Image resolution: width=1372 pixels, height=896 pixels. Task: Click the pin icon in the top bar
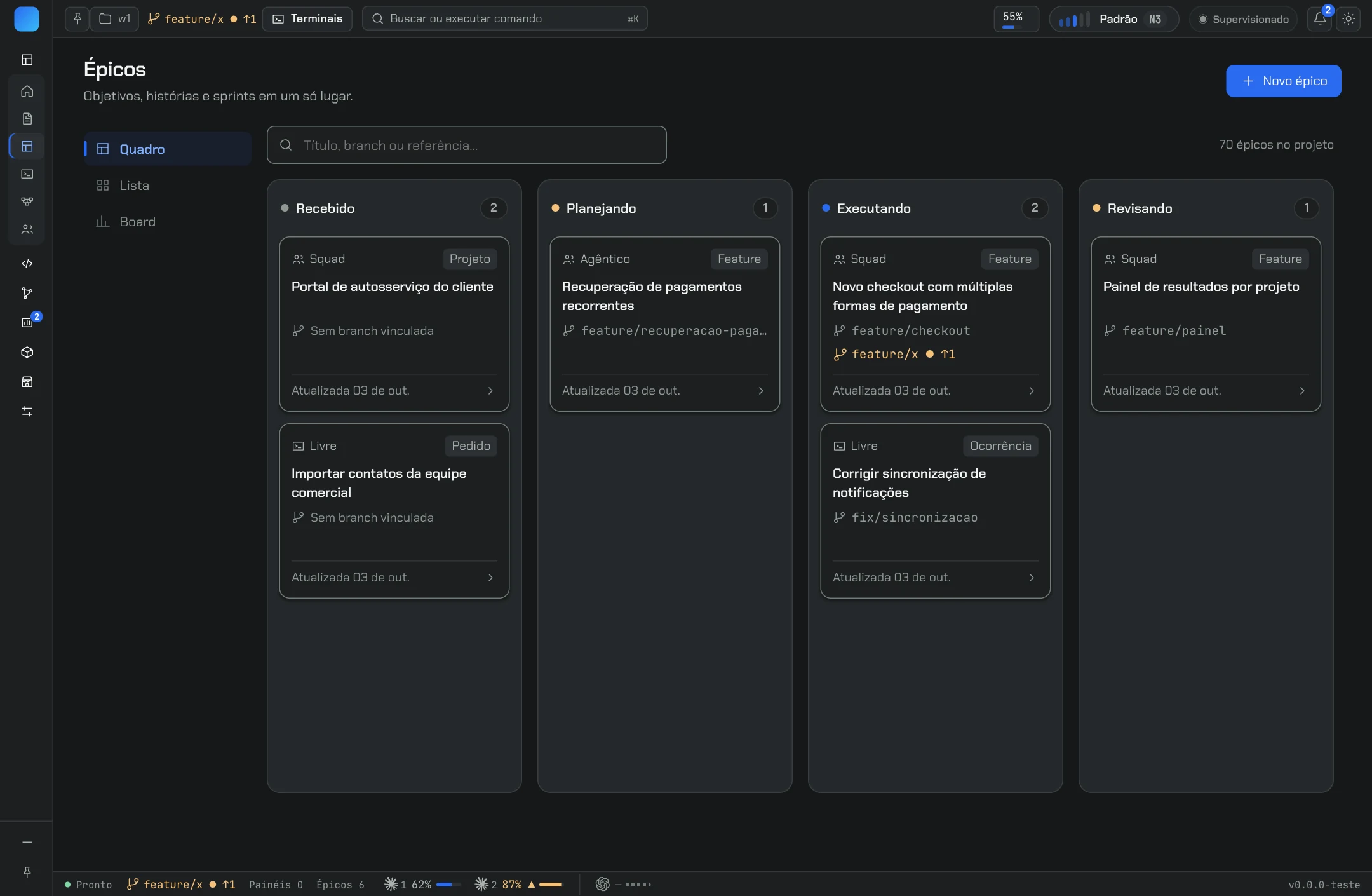[x=77, y=18]
